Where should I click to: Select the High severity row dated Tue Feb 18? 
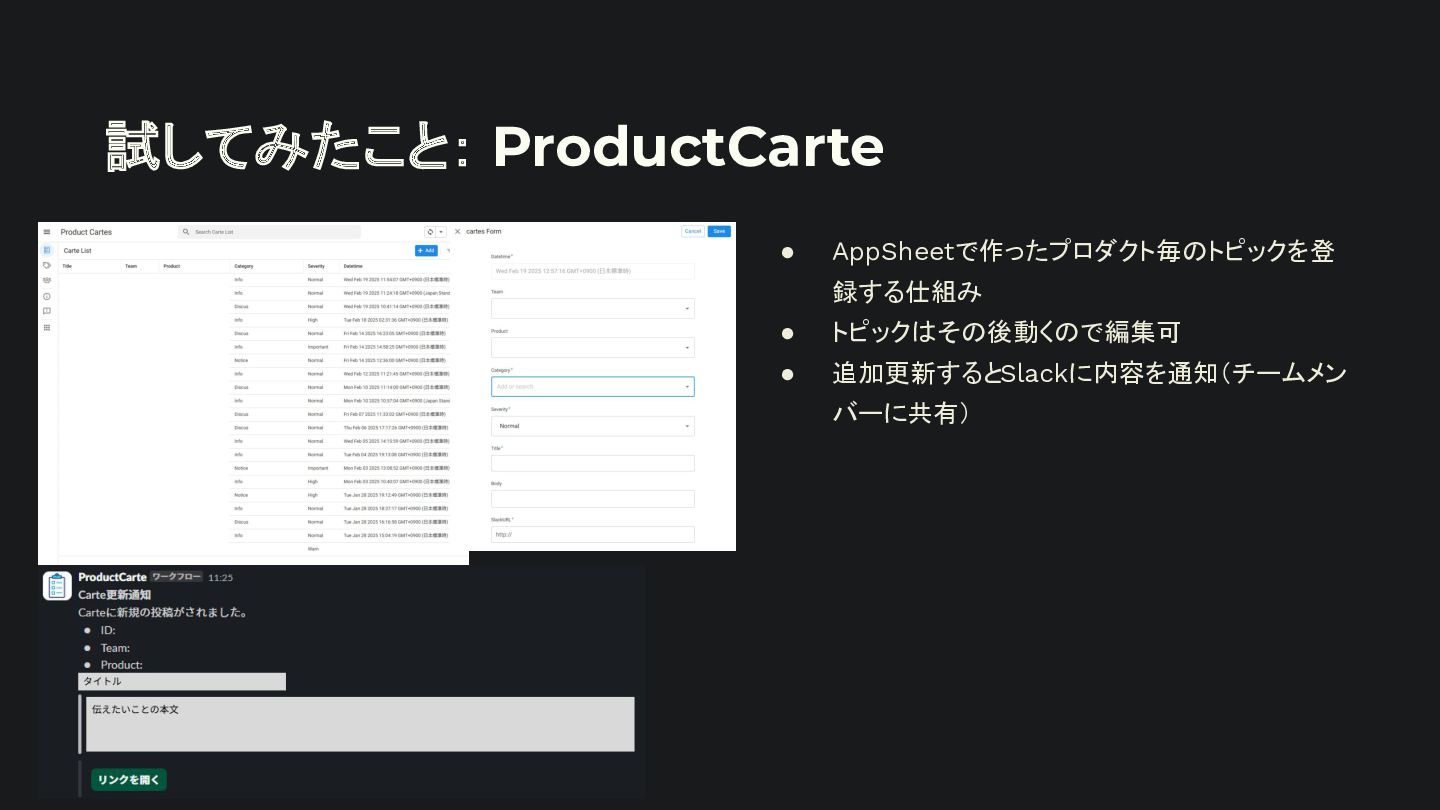click(x=254, y=320)
